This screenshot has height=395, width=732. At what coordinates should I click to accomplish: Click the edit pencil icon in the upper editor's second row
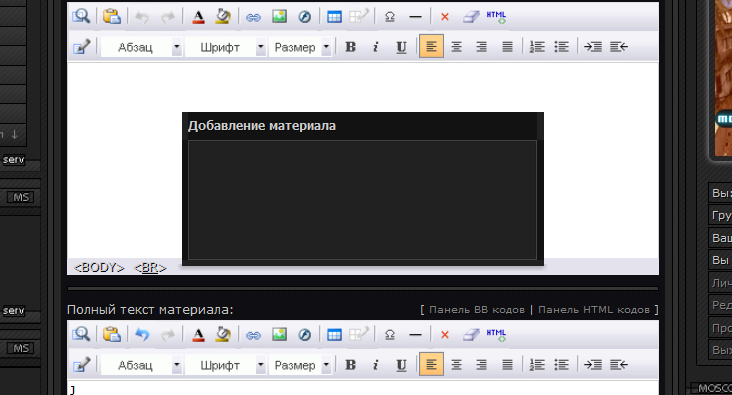click(82, 47)
